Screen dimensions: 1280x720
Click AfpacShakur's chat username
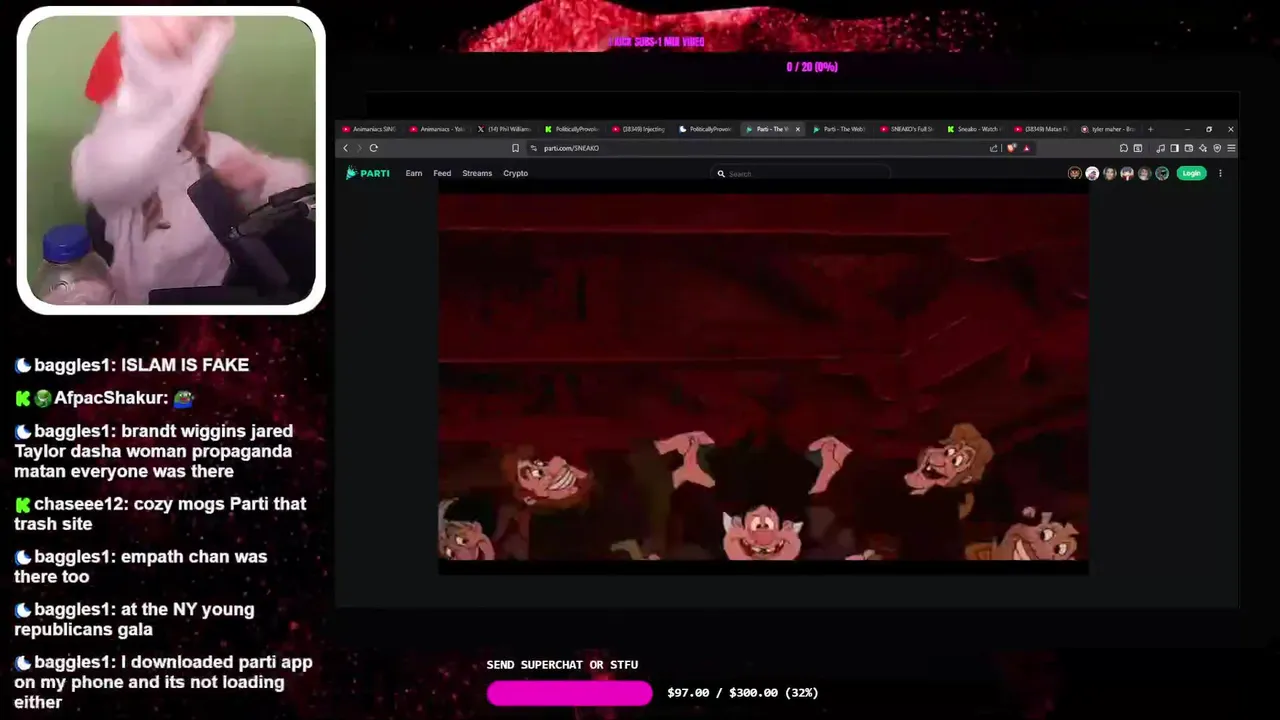[110, 398]
